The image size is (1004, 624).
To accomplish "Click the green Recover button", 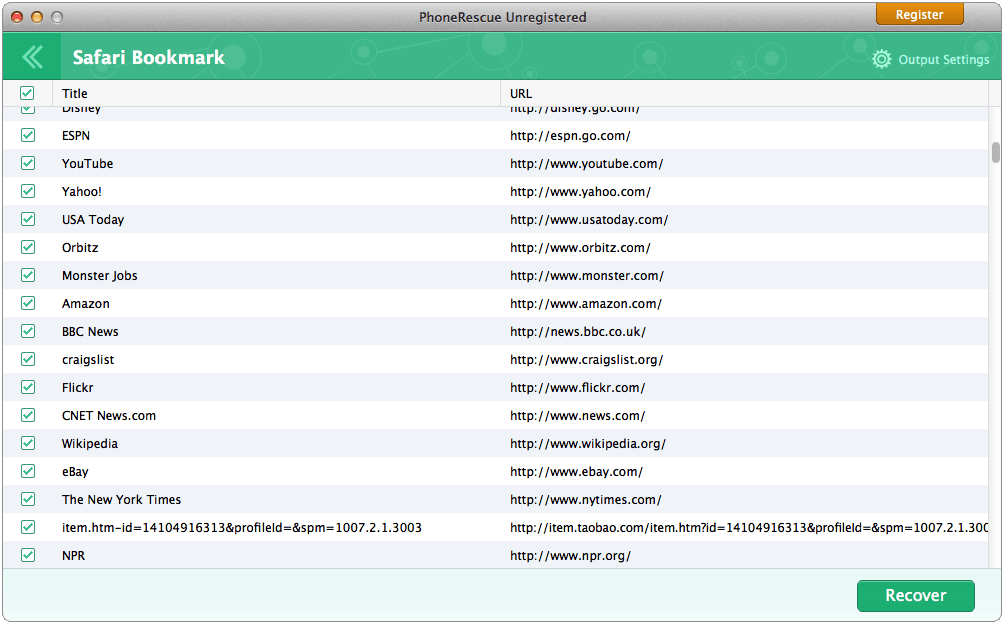I will [x=916, y=595].
